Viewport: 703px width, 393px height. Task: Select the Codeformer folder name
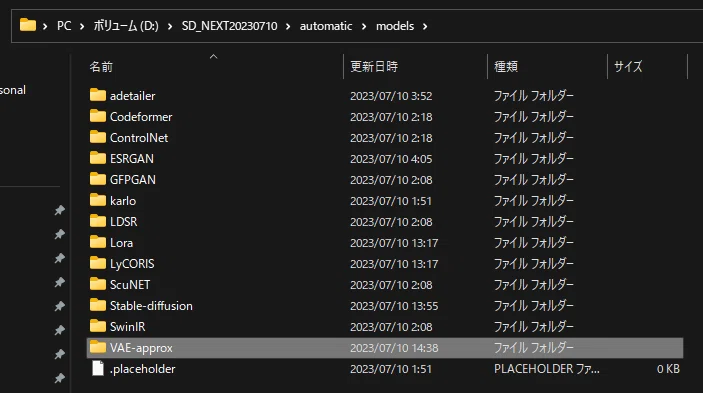coord(141,117)
